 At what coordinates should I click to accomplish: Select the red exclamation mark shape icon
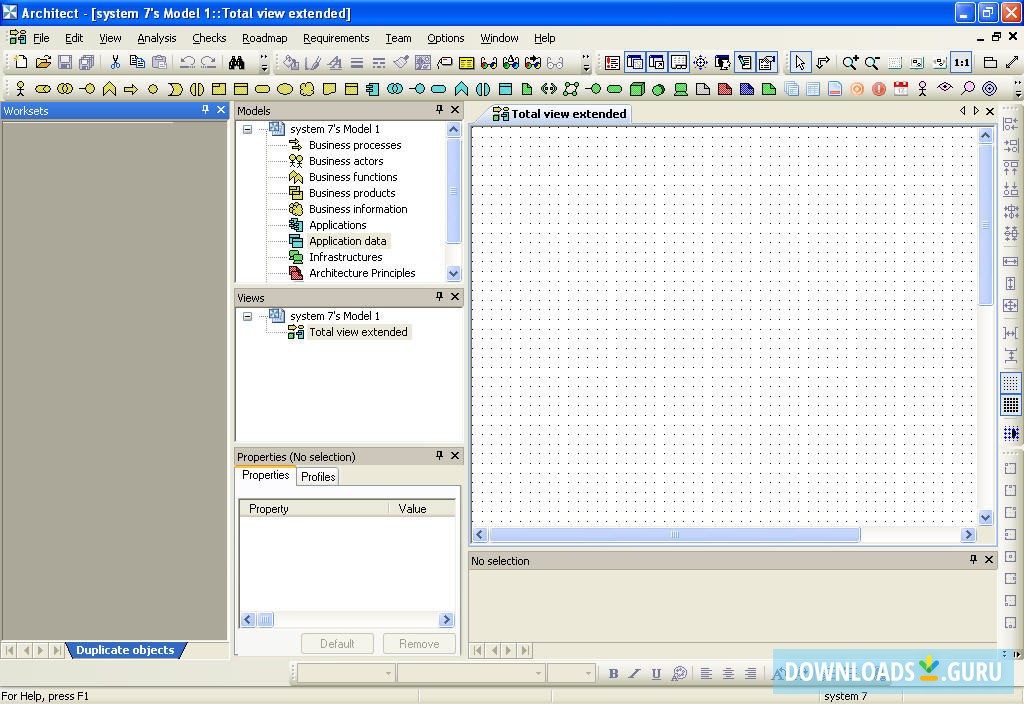click(879, 89)
